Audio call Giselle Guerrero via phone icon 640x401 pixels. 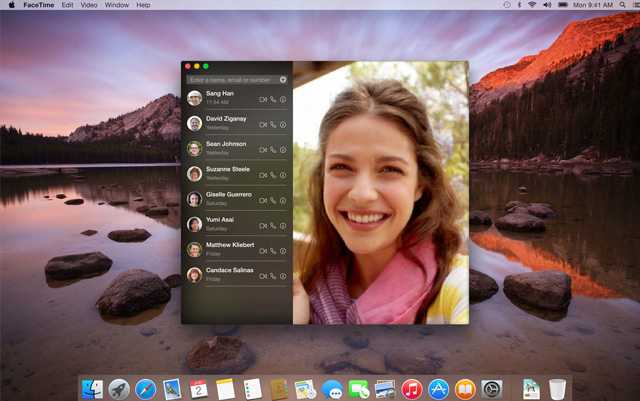click(273, 200)
